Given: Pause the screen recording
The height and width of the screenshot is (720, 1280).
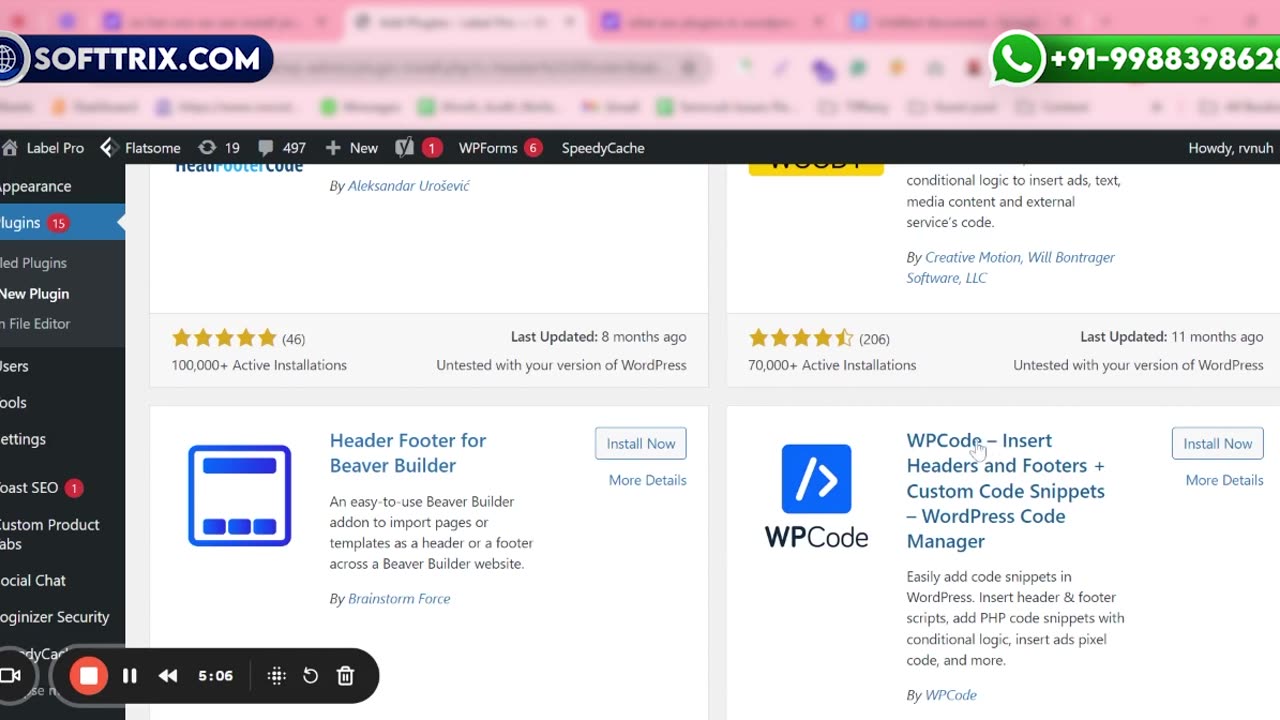Looking at the screenshot, I should tap(130, 676).
